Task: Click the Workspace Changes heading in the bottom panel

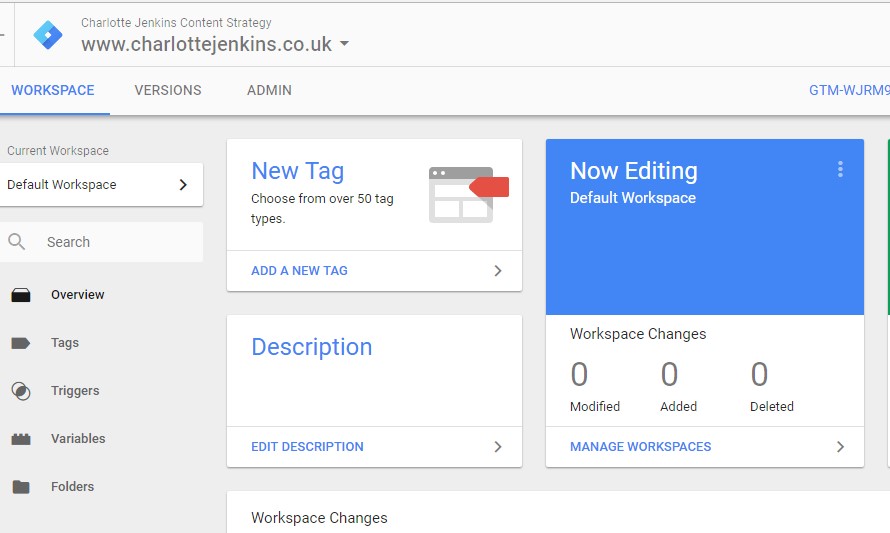Action: (x=320, y=518)
